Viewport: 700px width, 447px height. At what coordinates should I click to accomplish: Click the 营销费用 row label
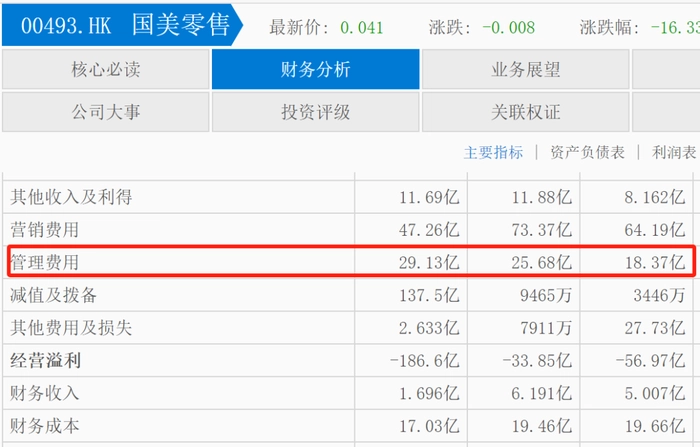point(44,230)
